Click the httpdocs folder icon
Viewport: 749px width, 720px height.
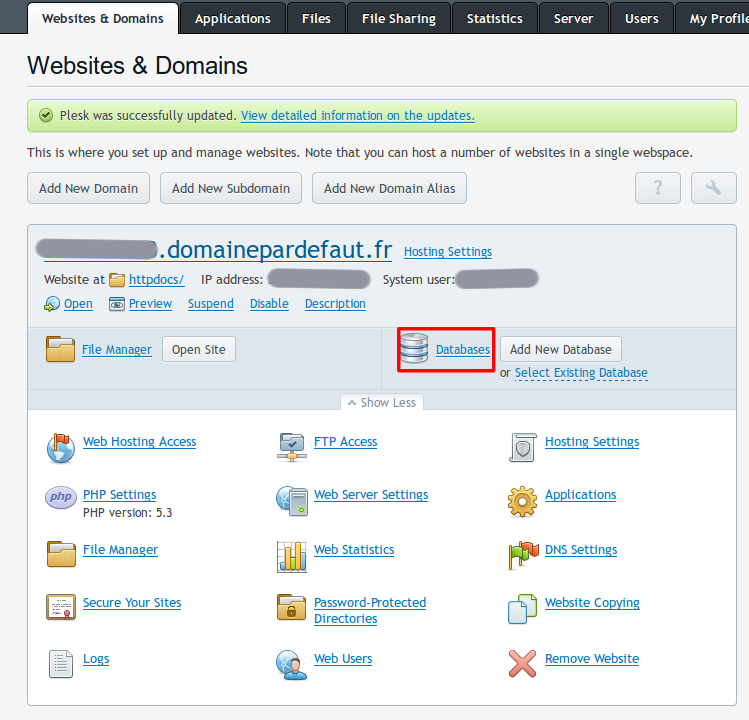117,280
